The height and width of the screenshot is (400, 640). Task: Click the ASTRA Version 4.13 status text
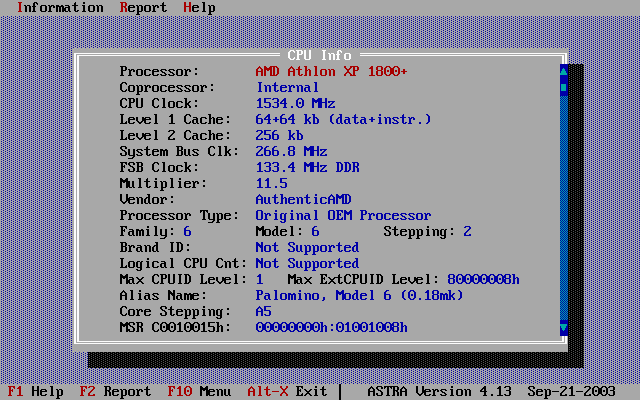click(x=439, y=391)
